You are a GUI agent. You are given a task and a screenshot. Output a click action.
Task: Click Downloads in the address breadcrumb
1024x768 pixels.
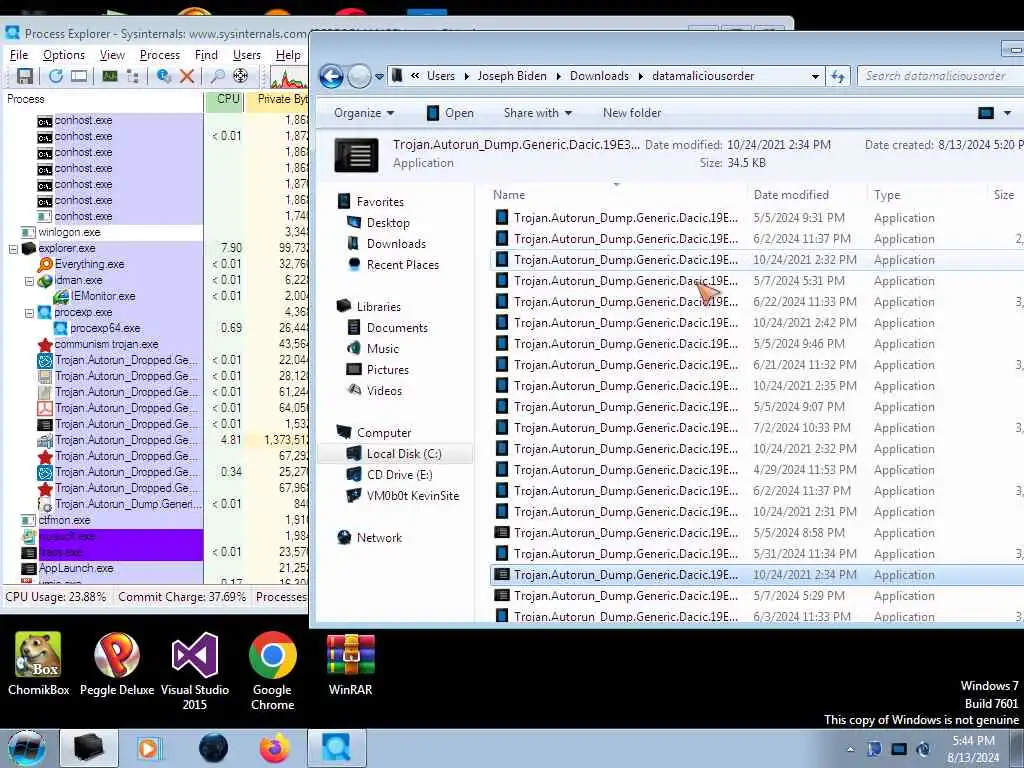(599, 76)
